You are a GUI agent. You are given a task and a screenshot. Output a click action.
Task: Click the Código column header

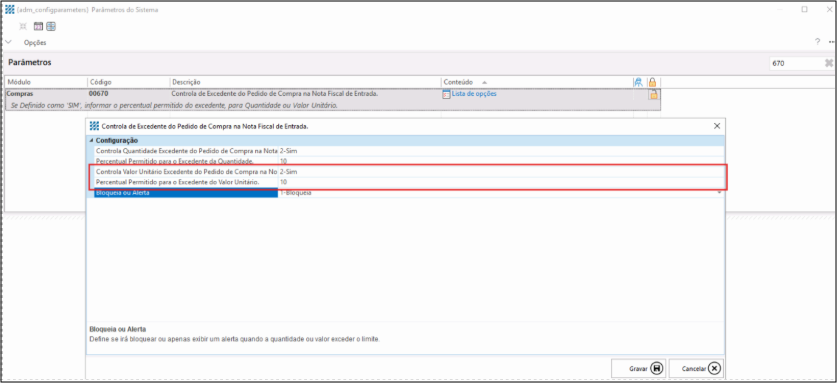pyautogui.click(x=128, y=82)
